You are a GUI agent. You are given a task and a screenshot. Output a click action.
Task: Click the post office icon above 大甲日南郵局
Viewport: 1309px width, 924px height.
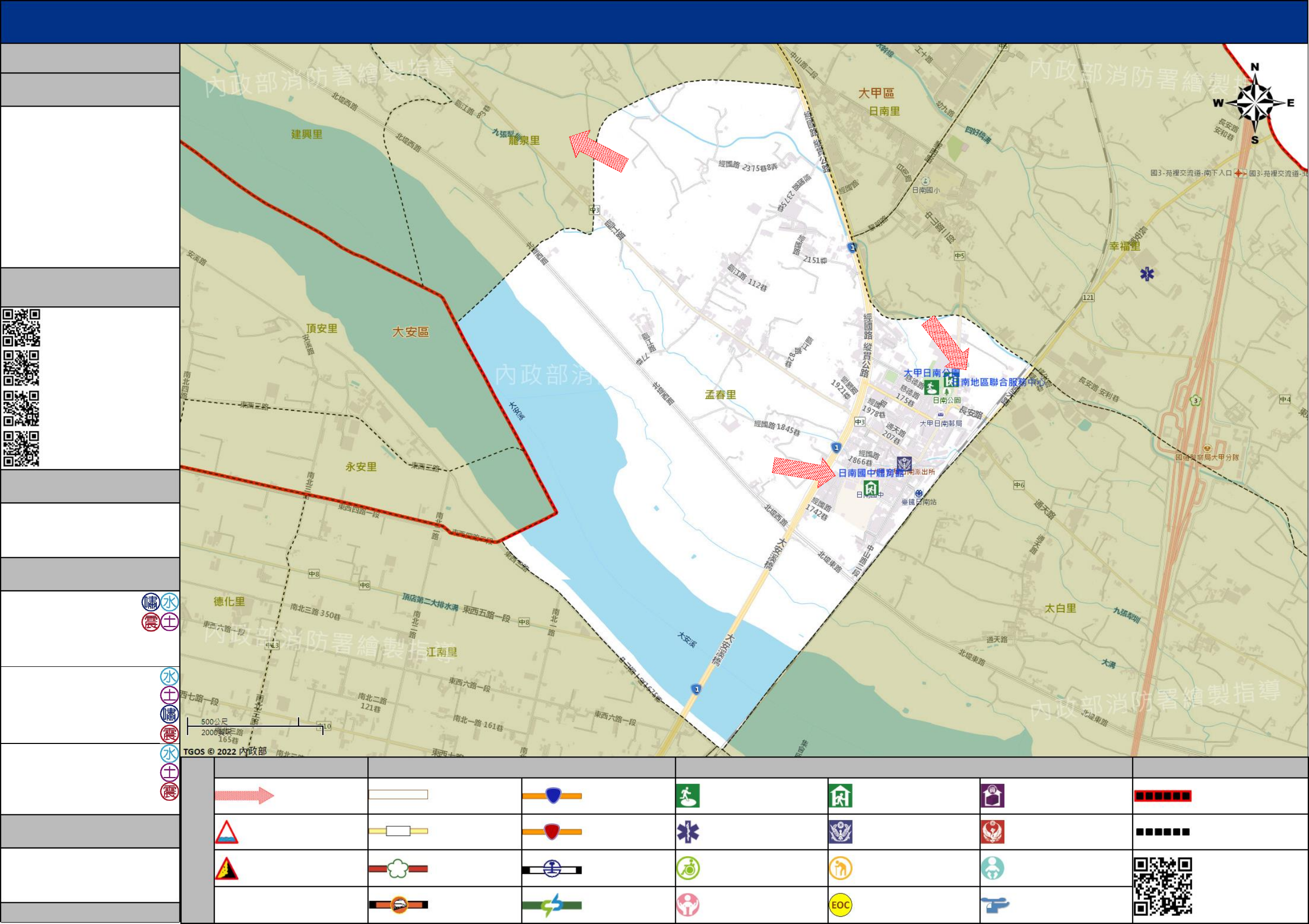(940, 415)
